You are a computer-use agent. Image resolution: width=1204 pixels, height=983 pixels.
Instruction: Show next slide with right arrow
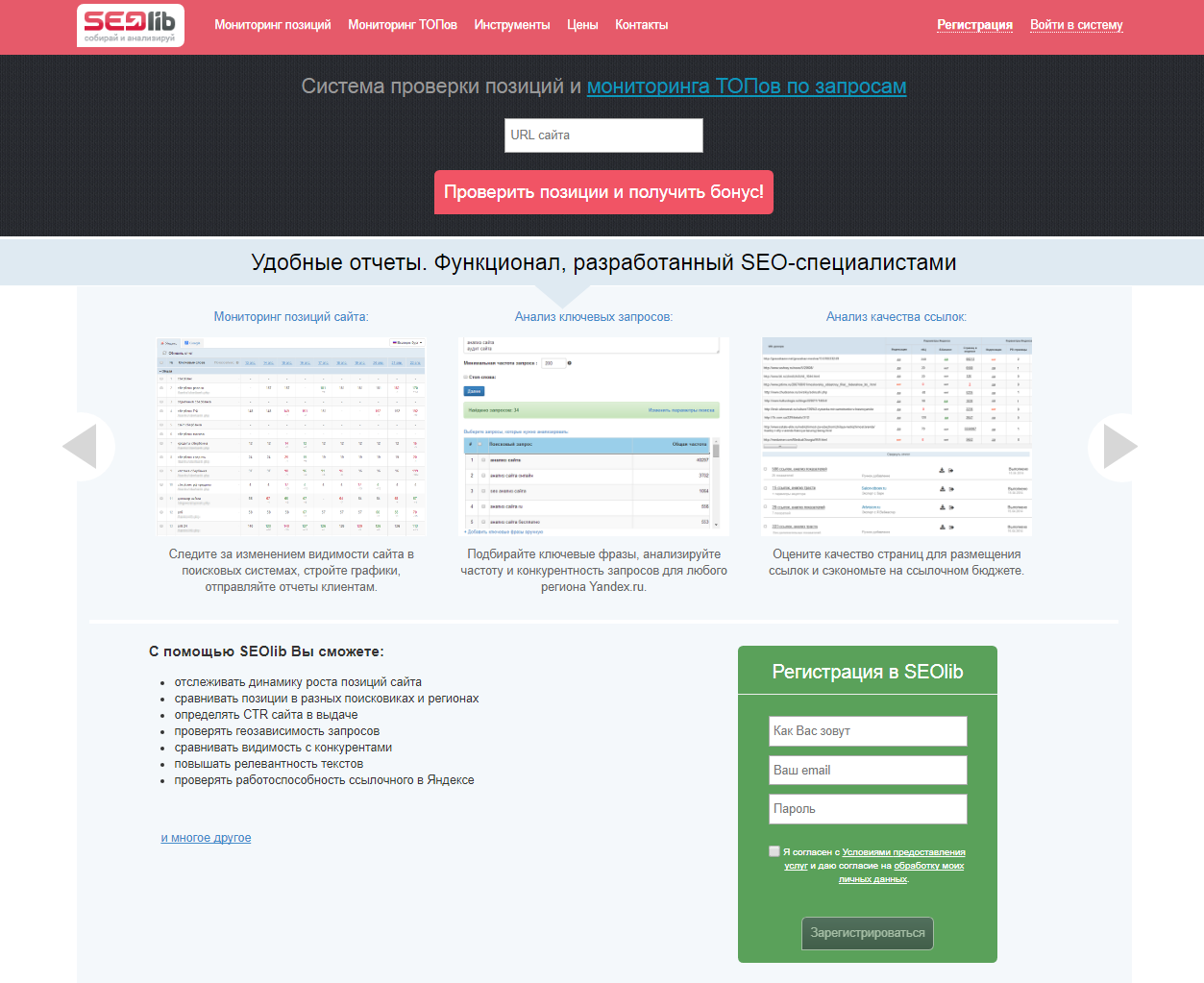(x=1119, y=447)
